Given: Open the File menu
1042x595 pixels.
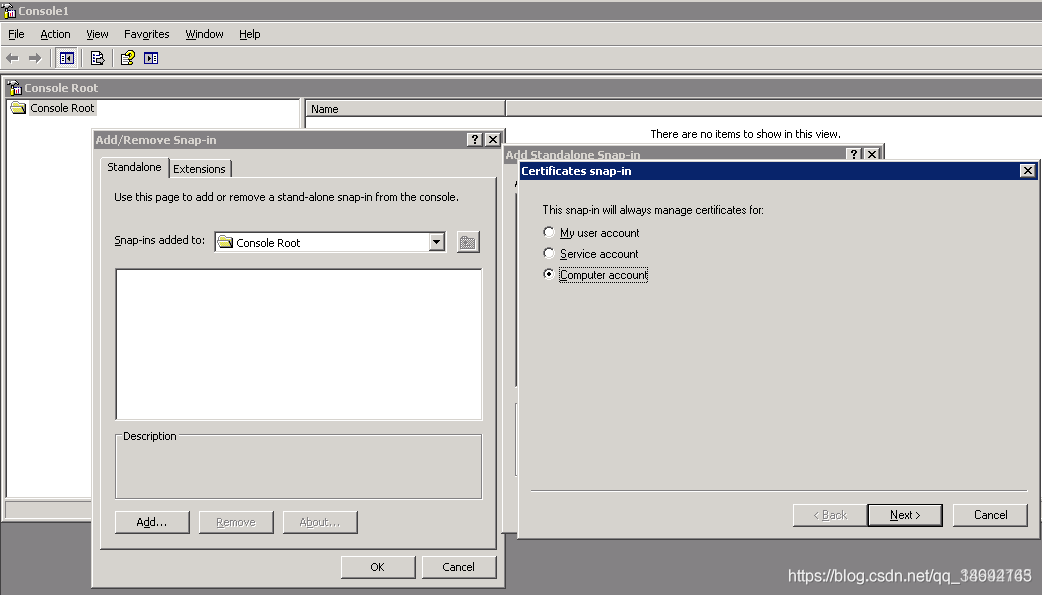Looking at the screenshot, I should 16,34.
